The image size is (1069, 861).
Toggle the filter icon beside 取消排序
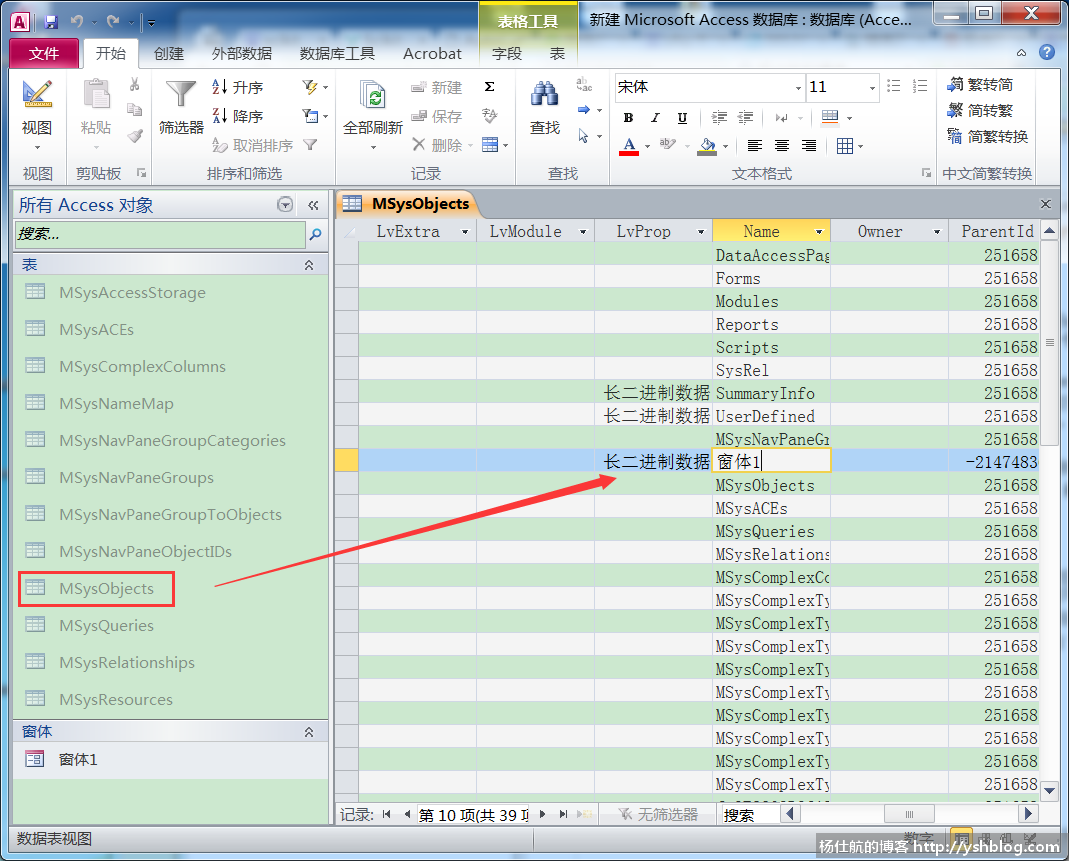310,145
